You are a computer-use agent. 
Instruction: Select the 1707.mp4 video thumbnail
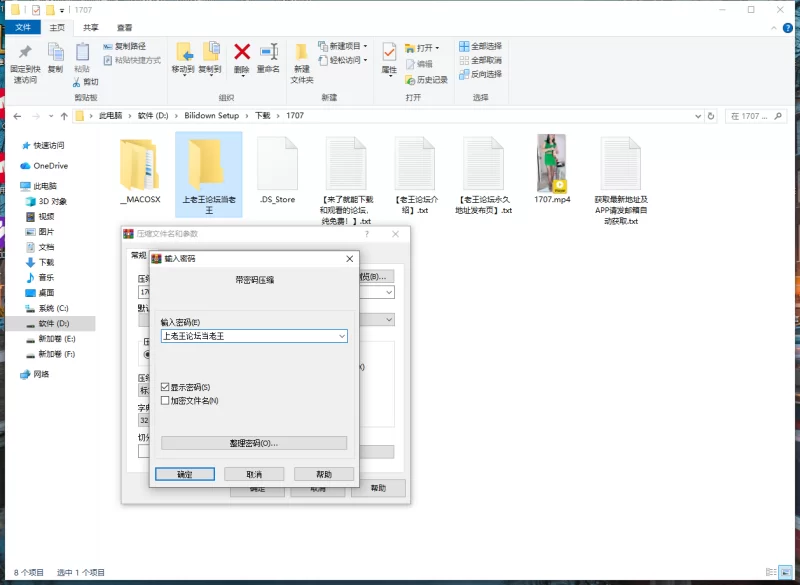click(551, 163)
